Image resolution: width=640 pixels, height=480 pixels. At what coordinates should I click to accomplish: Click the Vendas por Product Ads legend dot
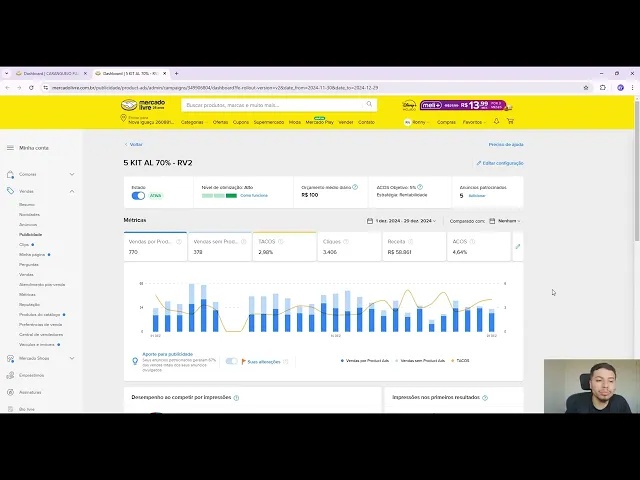342,361
